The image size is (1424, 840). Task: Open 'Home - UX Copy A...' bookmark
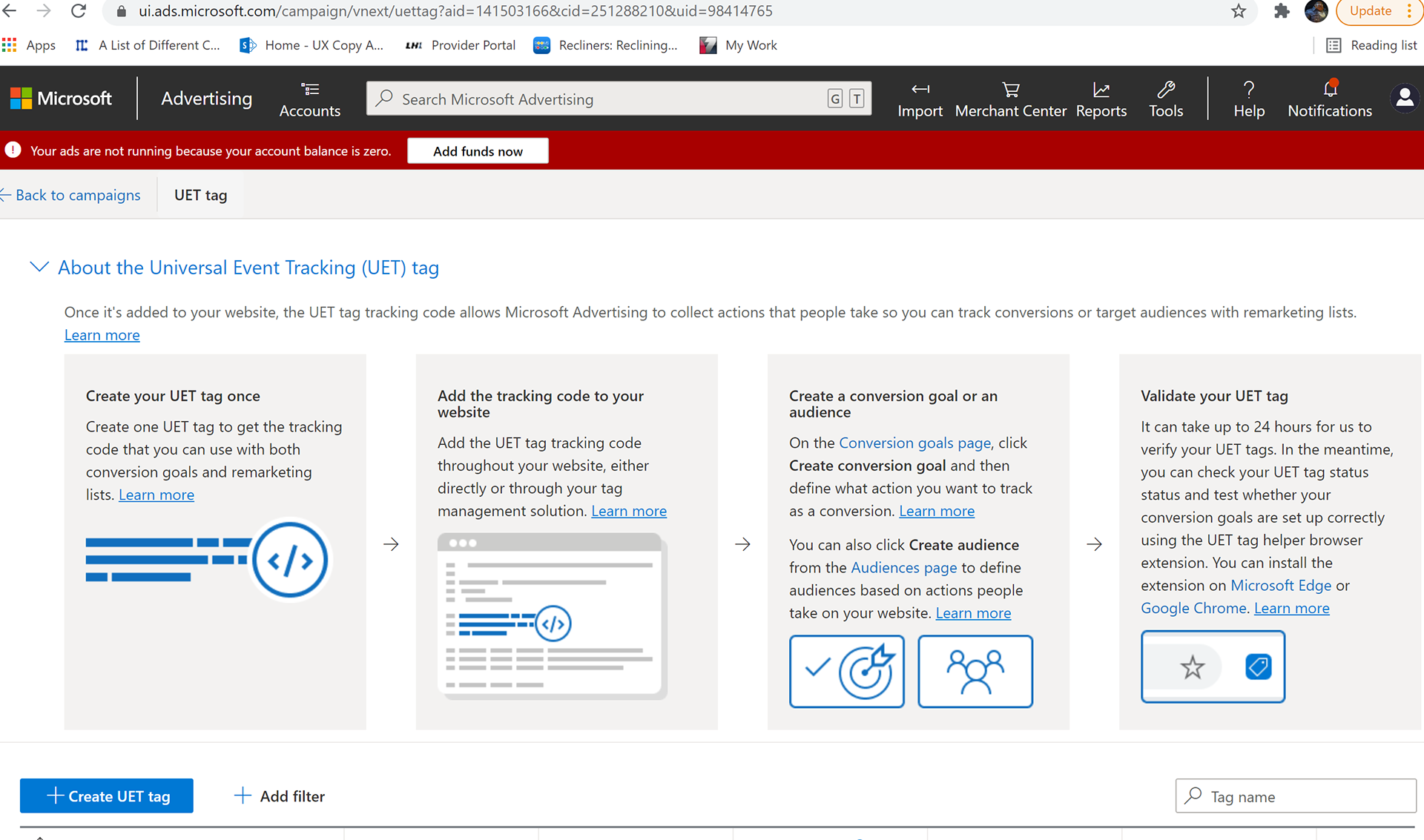click(x=311, y=45)
